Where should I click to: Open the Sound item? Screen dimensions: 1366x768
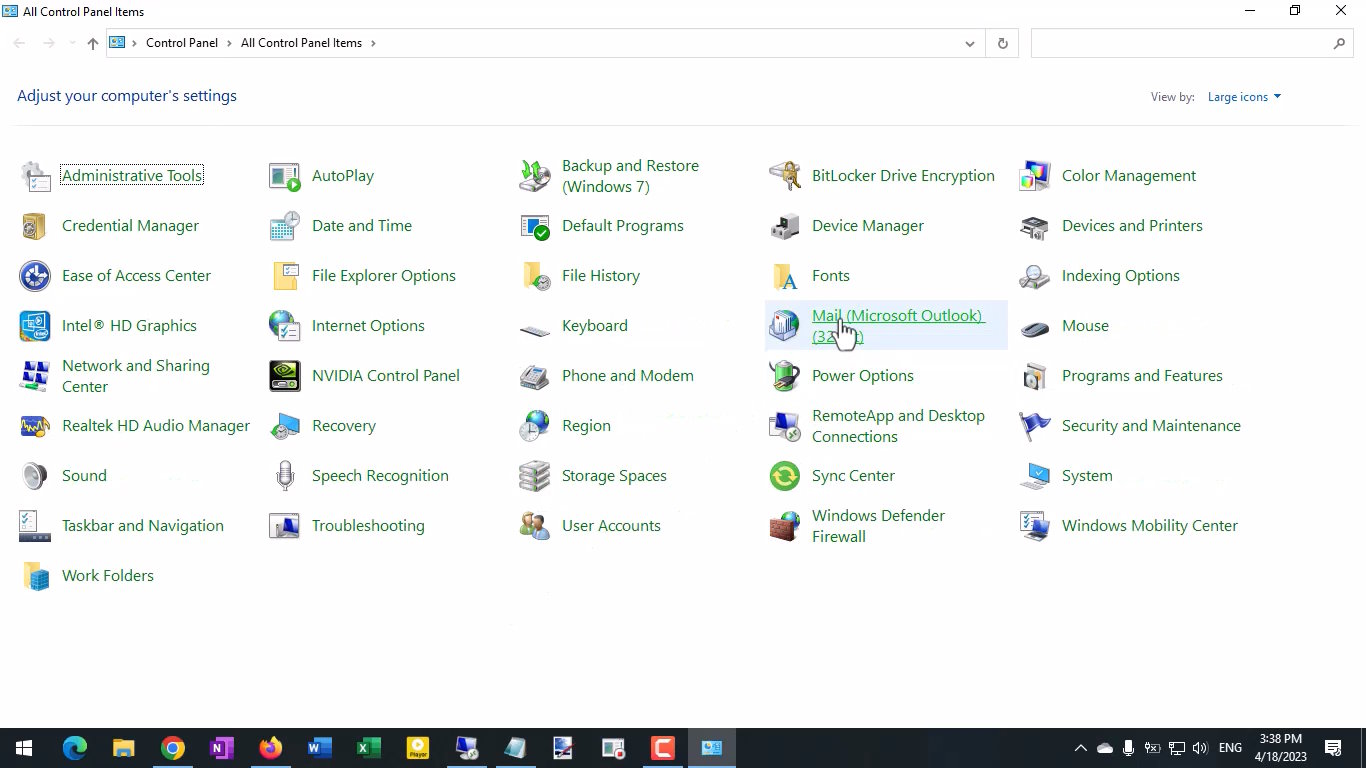[x=63, y=476]
